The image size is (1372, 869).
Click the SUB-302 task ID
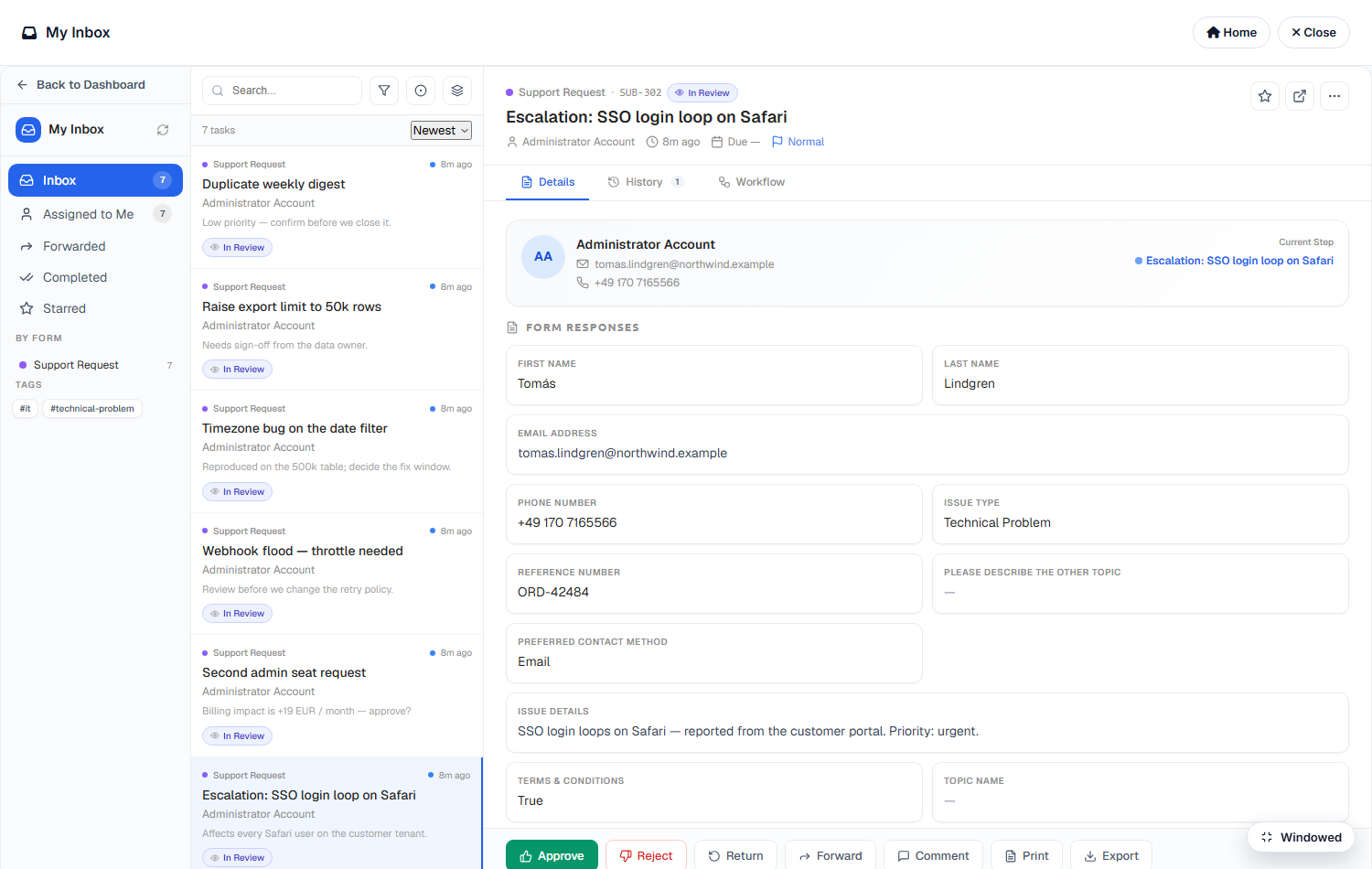[x=640, y=93]
